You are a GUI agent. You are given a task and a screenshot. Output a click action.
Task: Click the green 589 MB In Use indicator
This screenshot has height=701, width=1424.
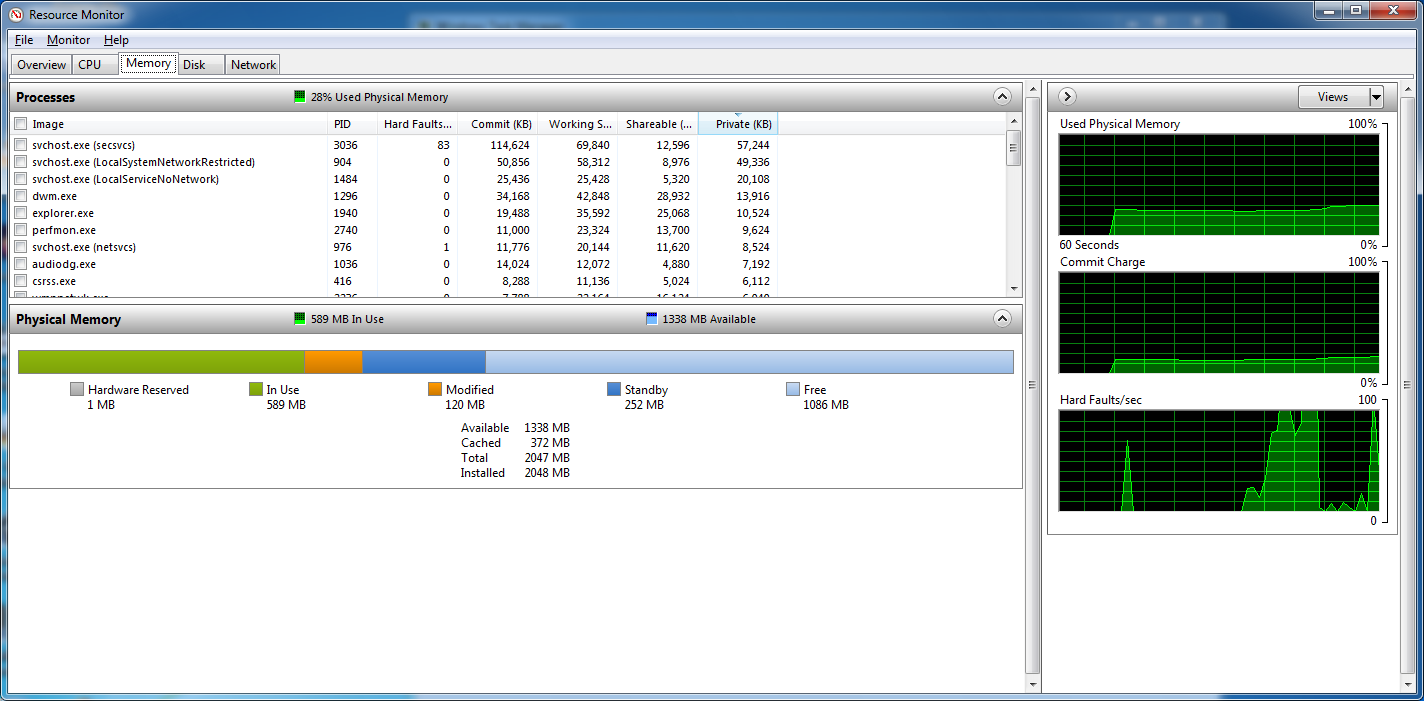pos(300,319)
